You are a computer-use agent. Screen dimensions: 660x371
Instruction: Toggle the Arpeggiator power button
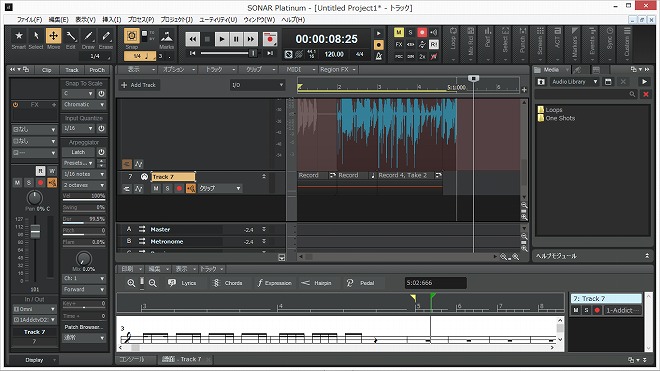[x=101, y=152]
